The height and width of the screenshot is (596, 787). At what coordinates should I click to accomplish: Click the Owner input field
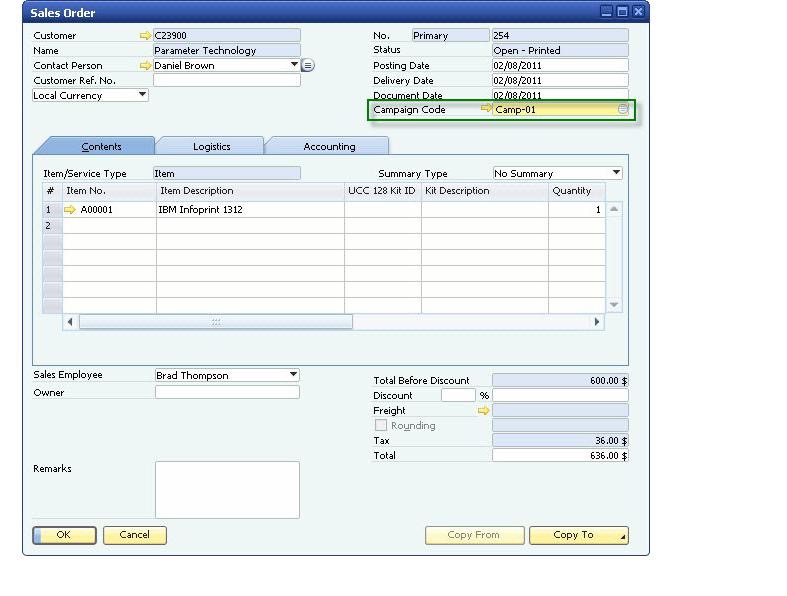pyautogui.click(x=227, y=393)
